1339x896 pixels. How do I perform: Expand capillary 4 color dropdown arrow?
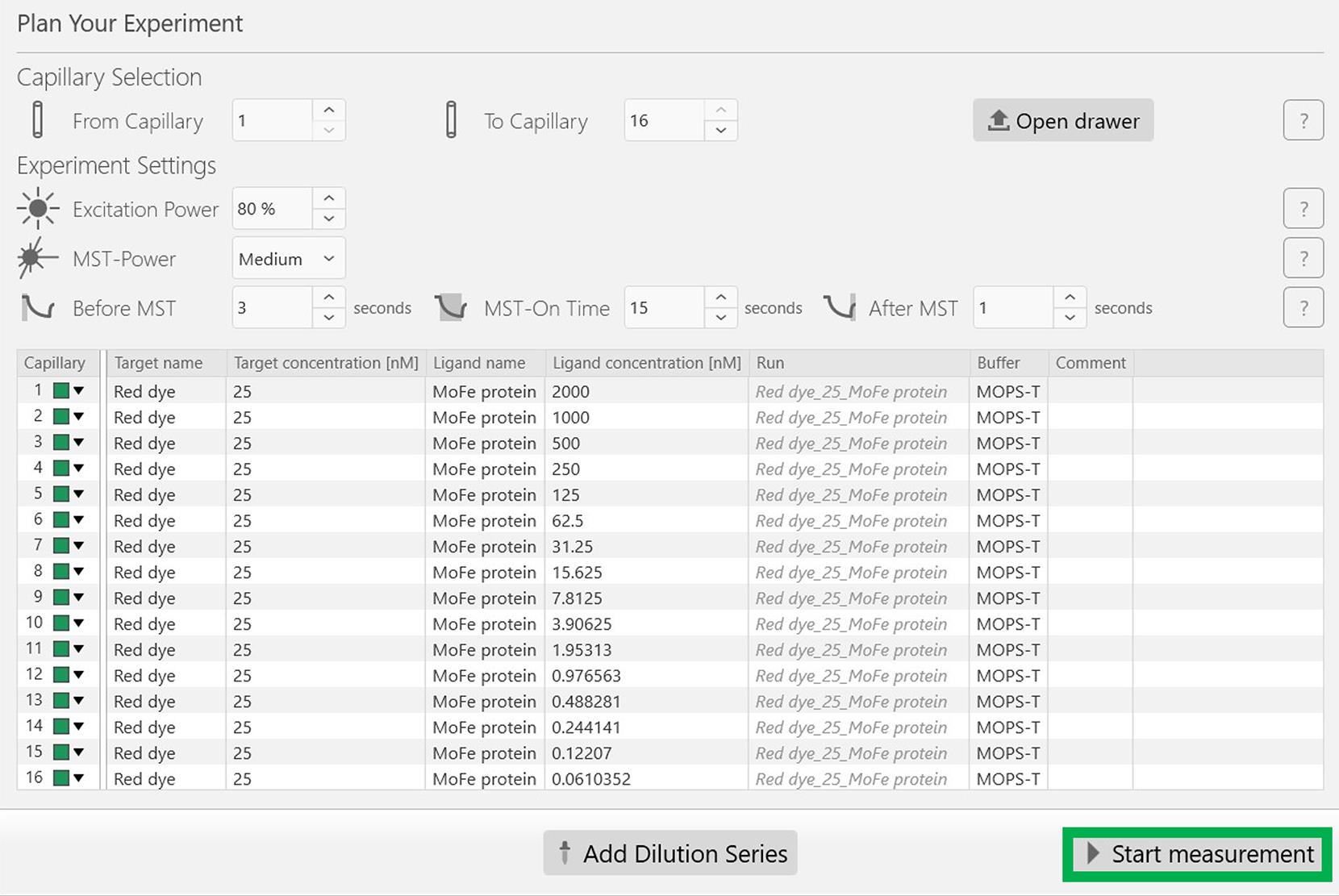(79, 468)
